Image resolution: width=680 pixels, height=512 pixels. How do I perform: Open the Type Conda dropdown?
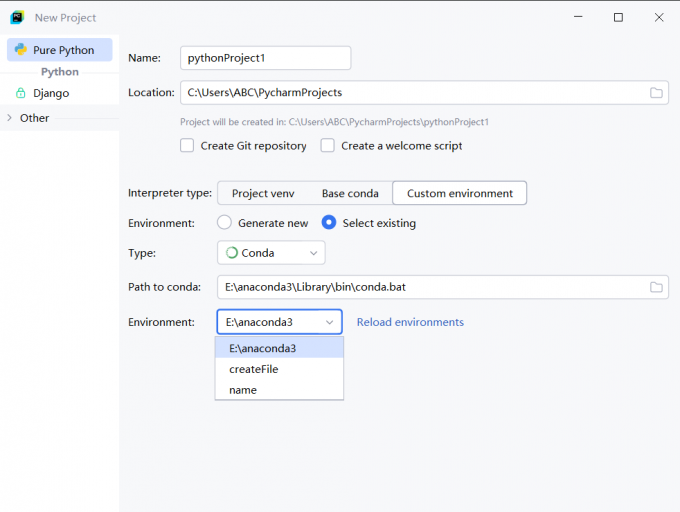click(271, 253)
